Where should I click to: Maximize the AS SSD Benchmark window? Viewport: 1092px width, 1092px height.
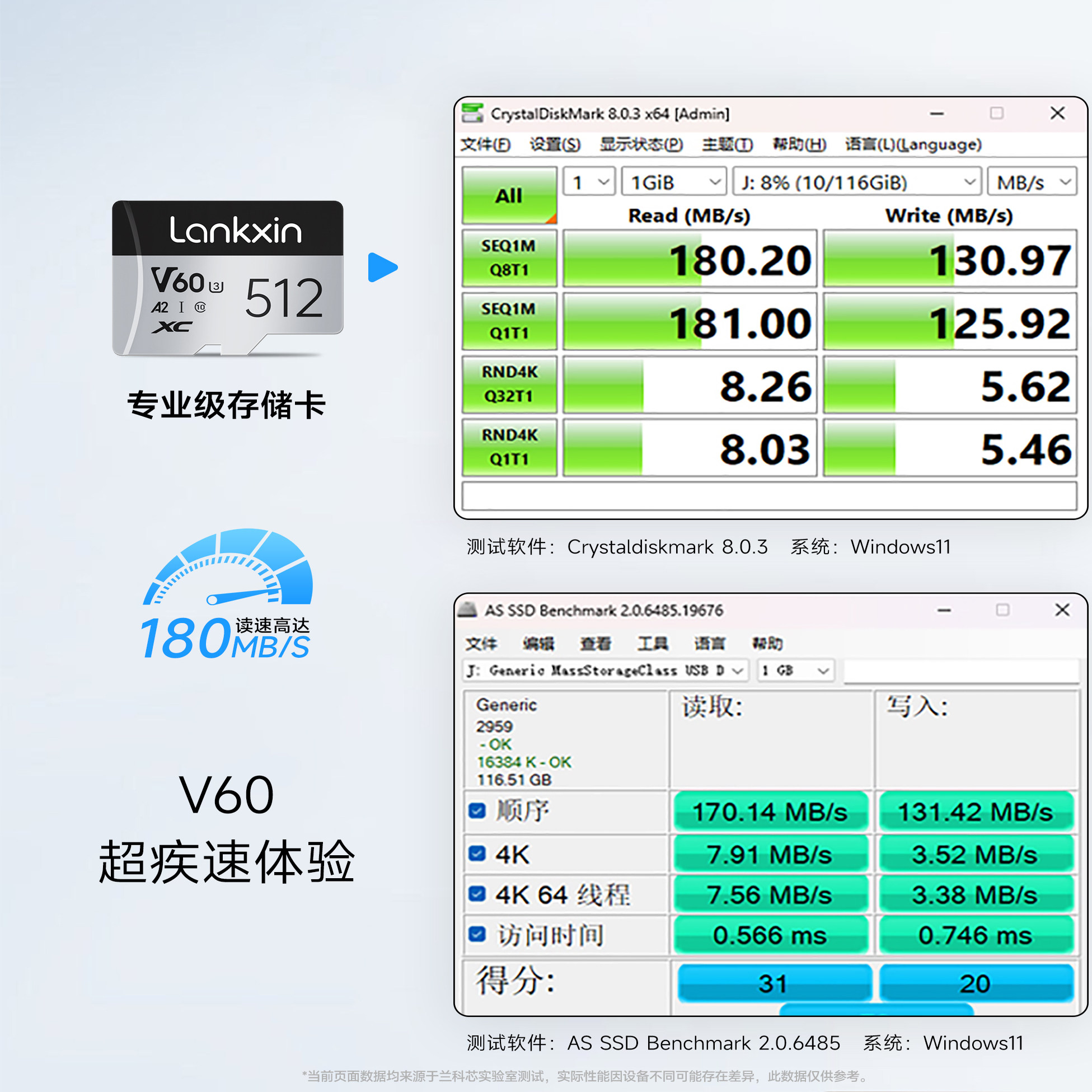[x=1002, y=610]
